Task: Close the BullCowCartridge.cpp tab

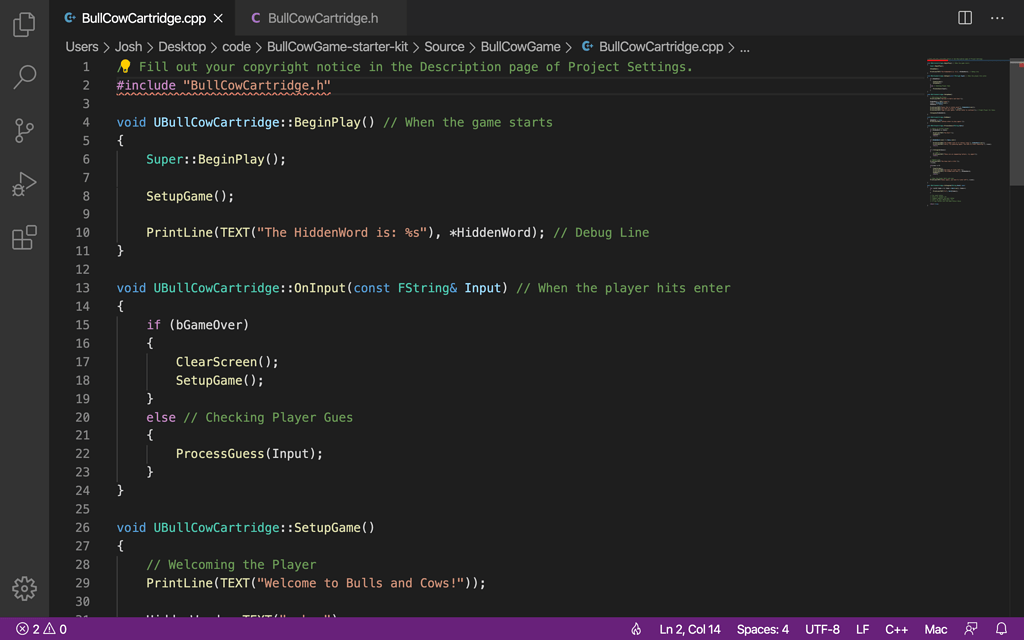Action: [x=218, y=18]
